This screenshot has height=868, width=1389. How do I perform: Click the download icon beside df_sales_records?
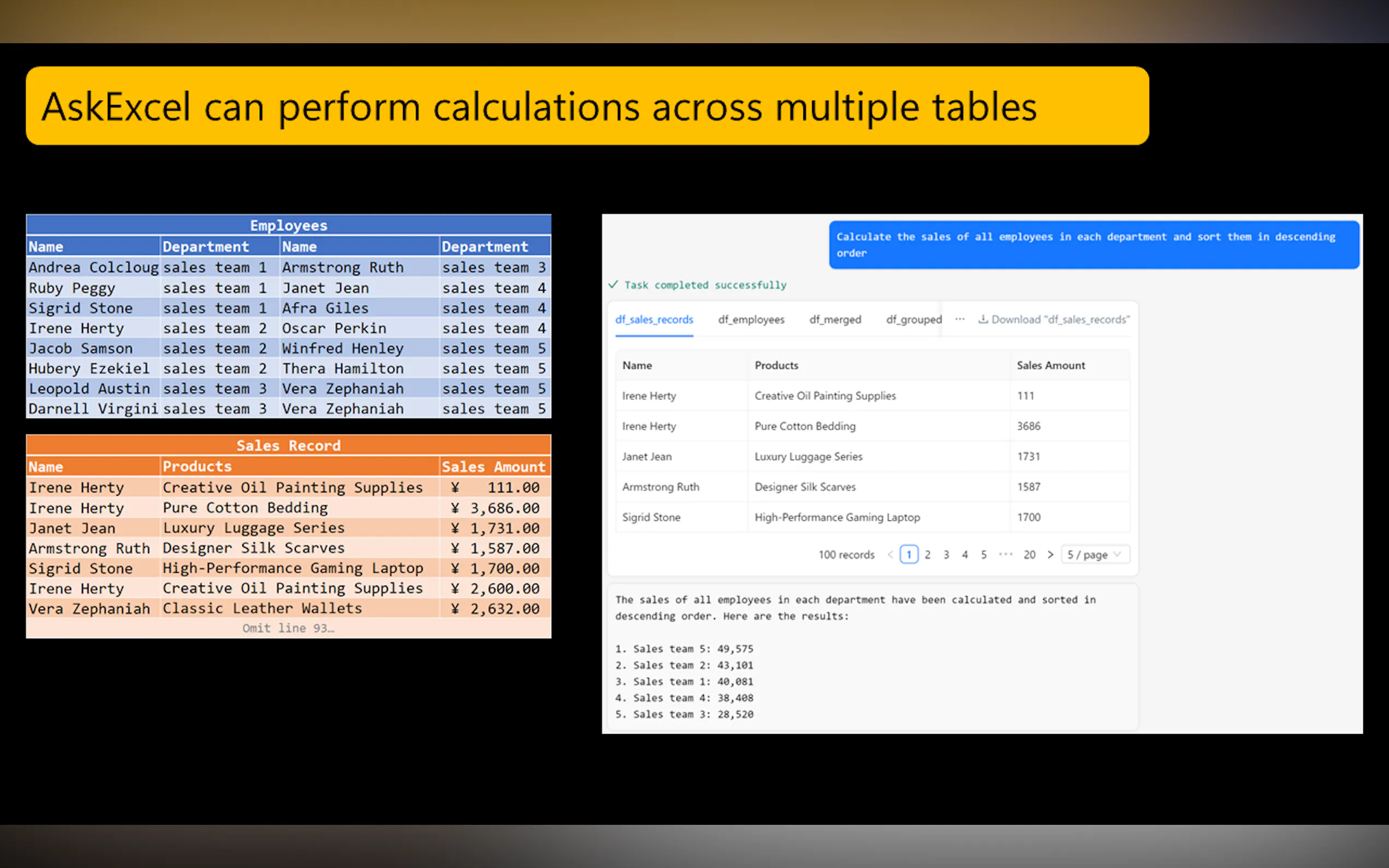[x=983, y=319]
